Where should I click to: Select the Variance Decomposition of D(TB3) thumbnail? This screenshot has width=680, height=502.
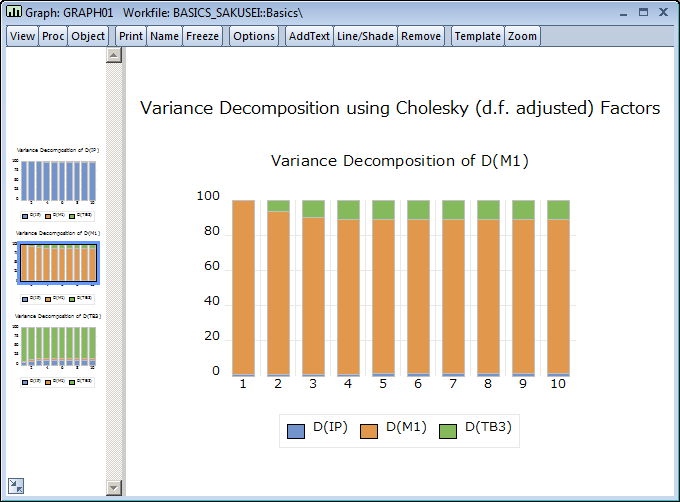pyautogui.click(x=59, y=349)
